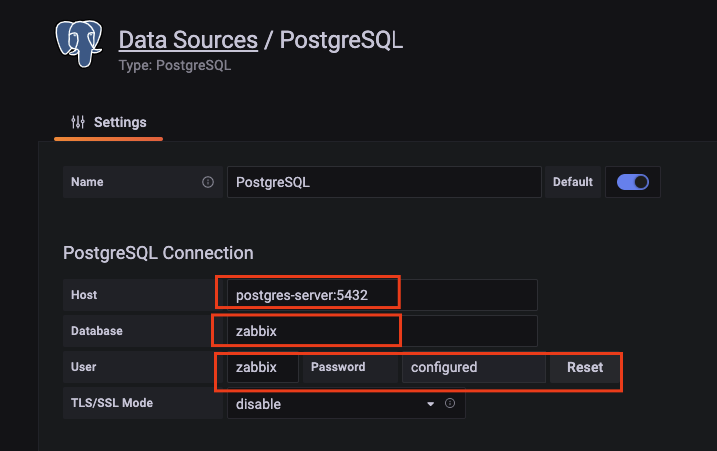Click the info icon beside Name
This screenshot has height=451, width=717.
[208, 183]
